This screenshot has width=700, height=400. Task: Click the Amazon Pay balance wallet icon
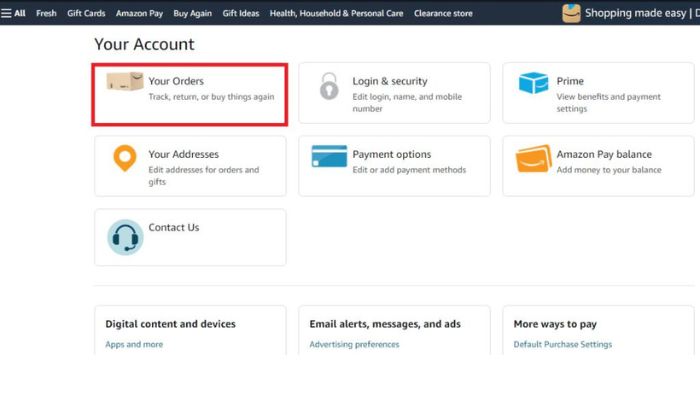(533, 158)
